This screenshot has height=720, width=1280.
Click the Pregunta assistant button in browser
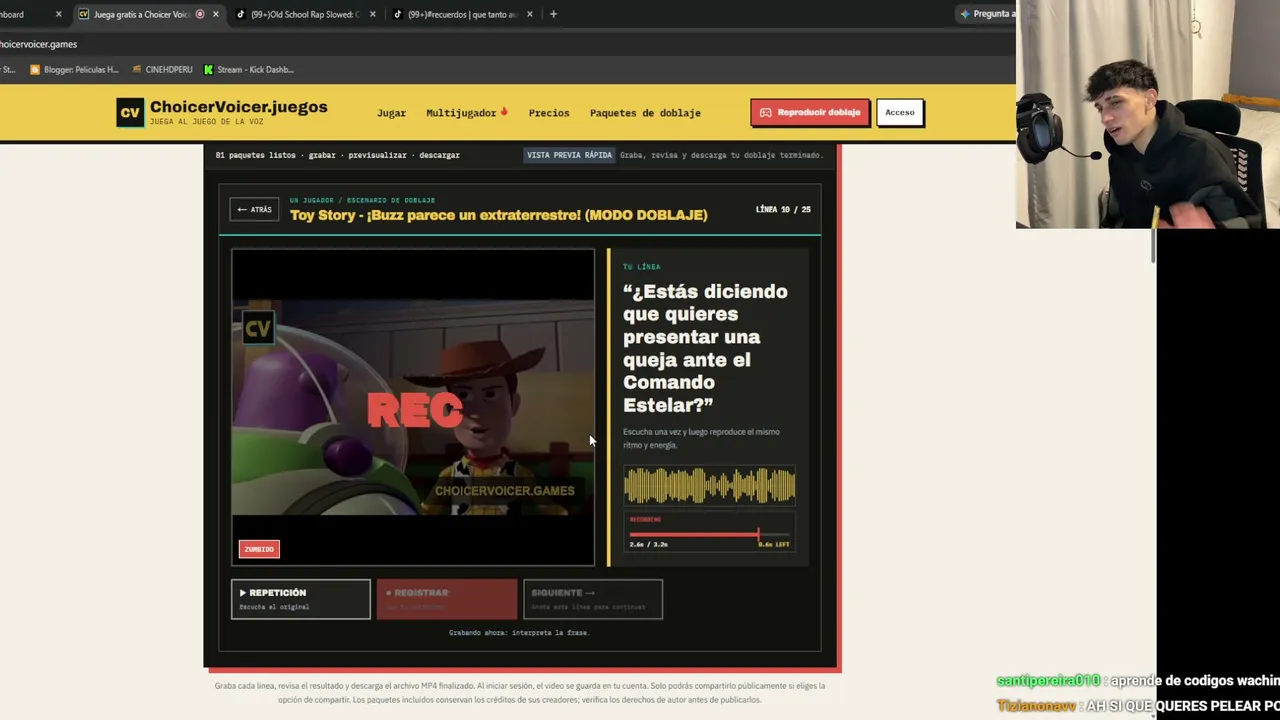[x=985, y=14]
